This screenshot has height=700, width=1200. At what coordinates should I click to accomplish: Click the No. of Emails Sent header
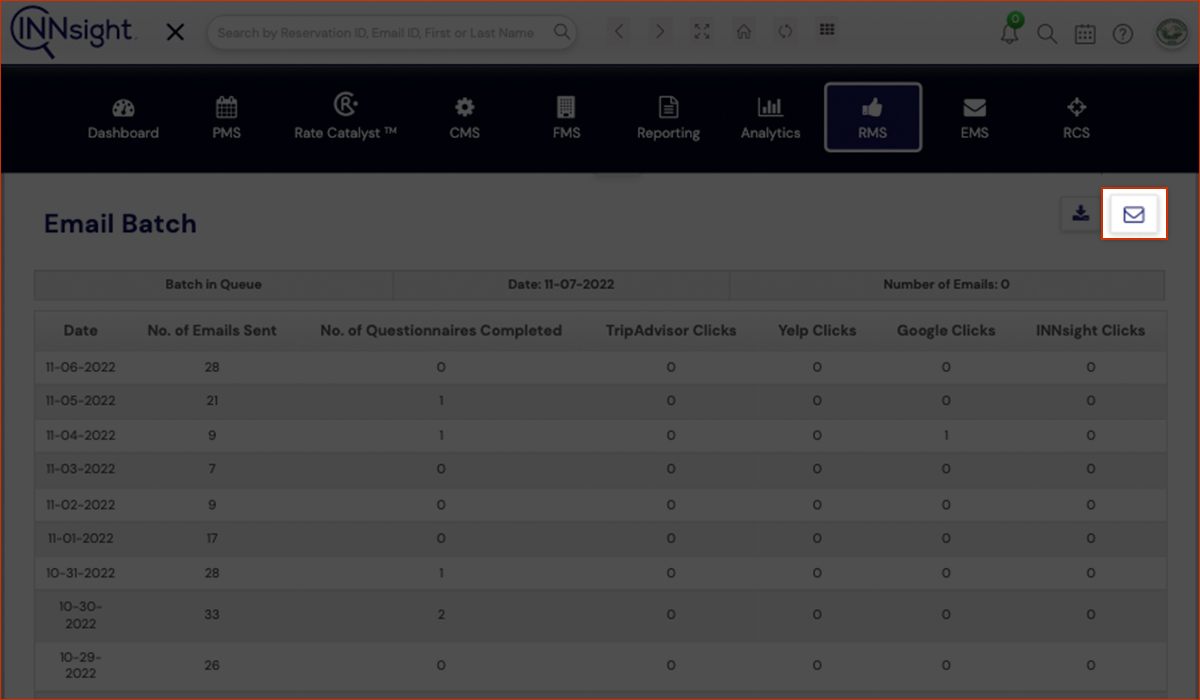(x=212, y=330)
